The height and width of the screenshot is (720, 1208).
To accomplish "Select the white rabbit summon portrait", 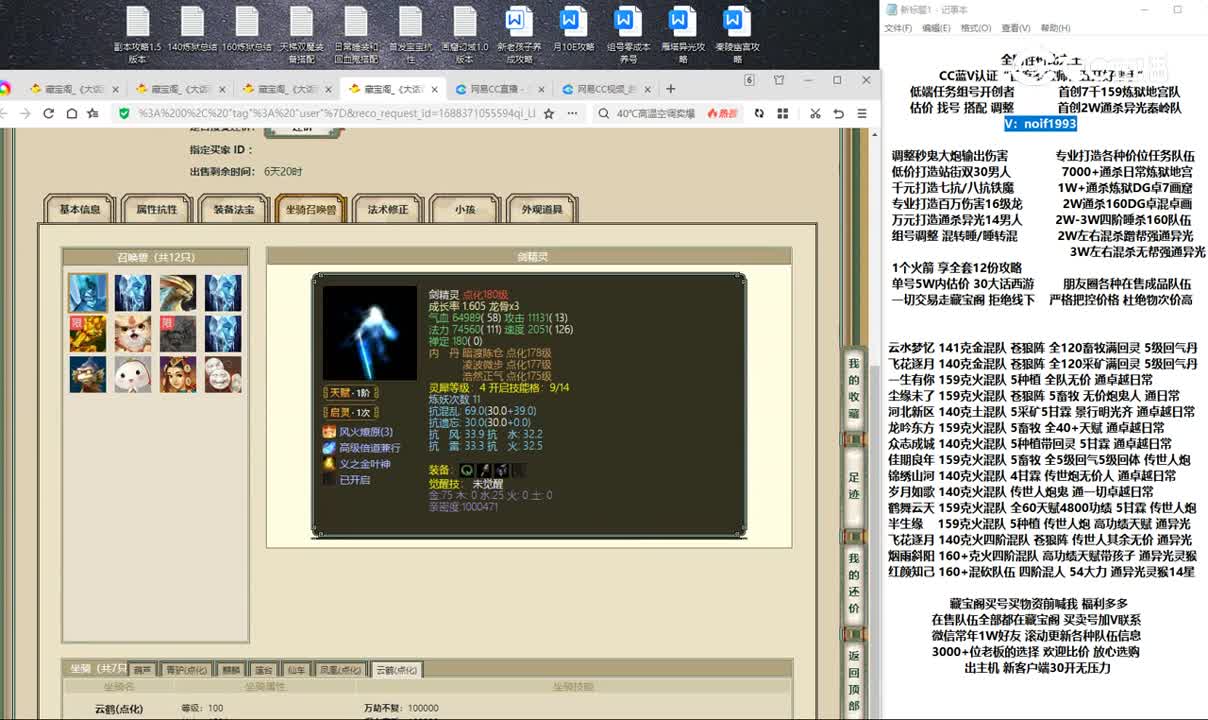I will pyautogui.click(x=133, y=374).
